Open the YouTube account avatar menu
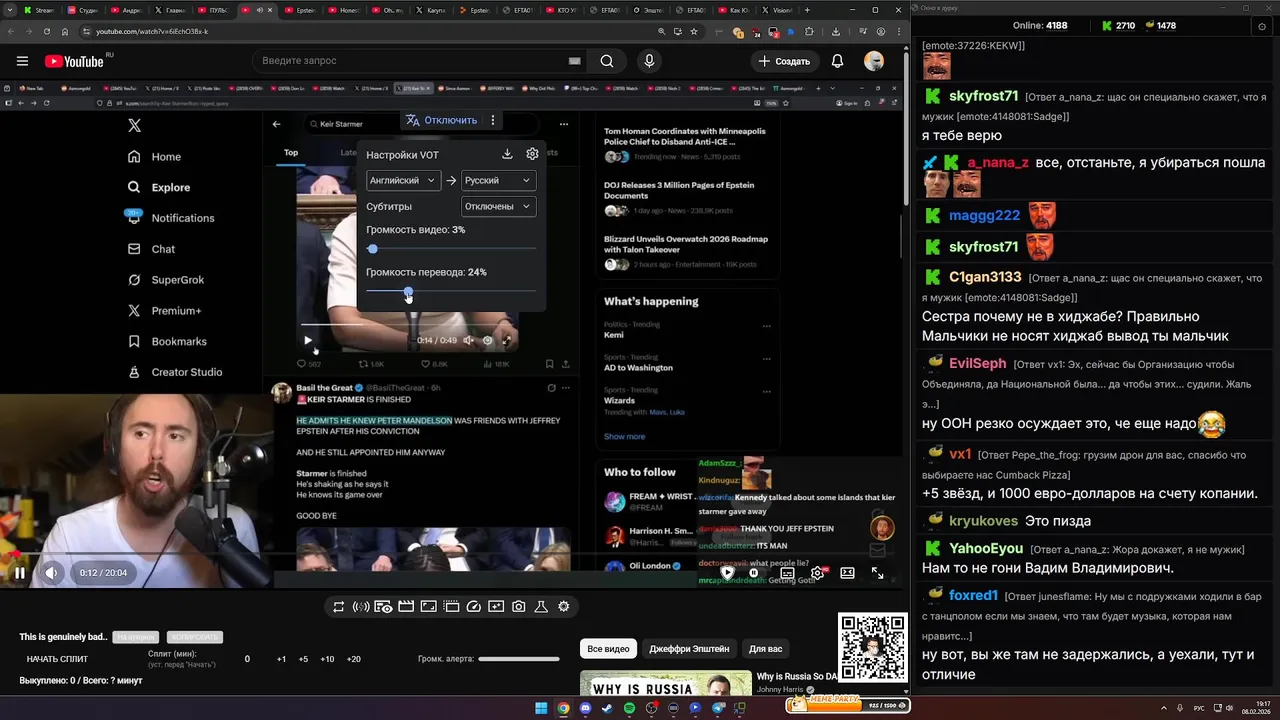Screen dimensions: 1280x720 [x=874, y=61]
